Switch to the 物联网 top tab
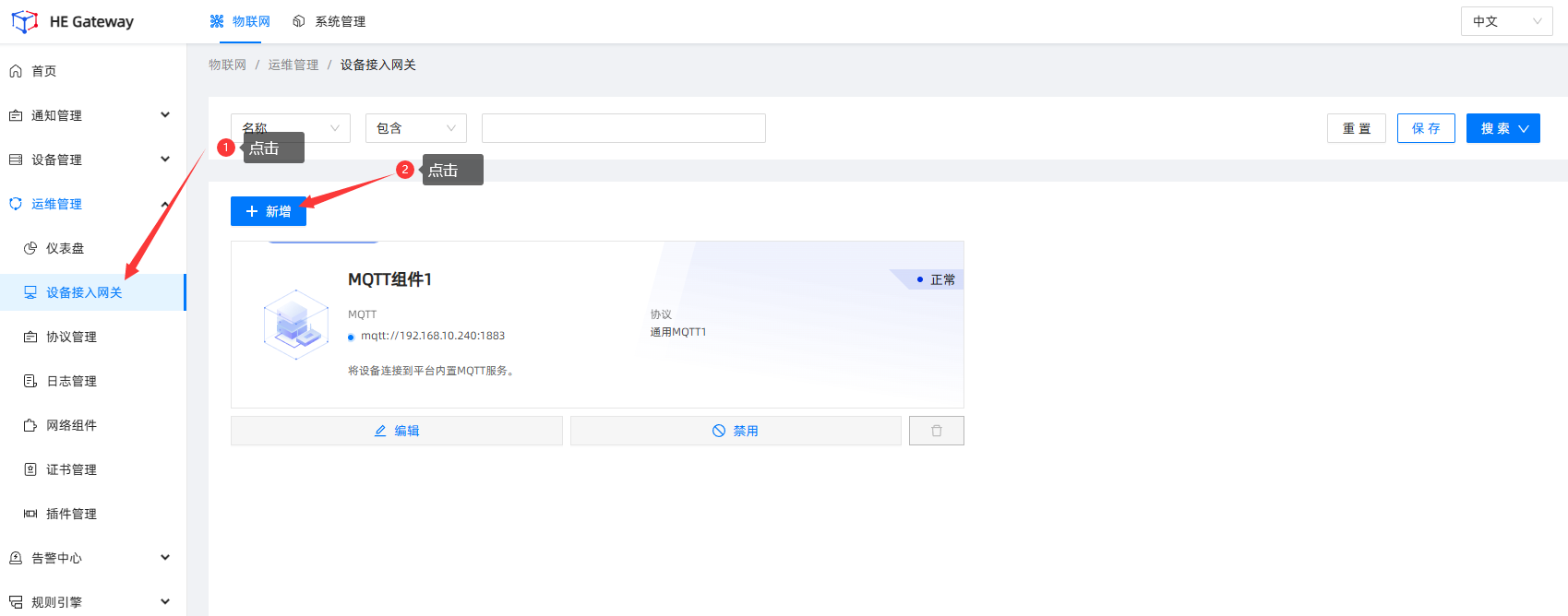1568x616 pixels. pos(240,21)
